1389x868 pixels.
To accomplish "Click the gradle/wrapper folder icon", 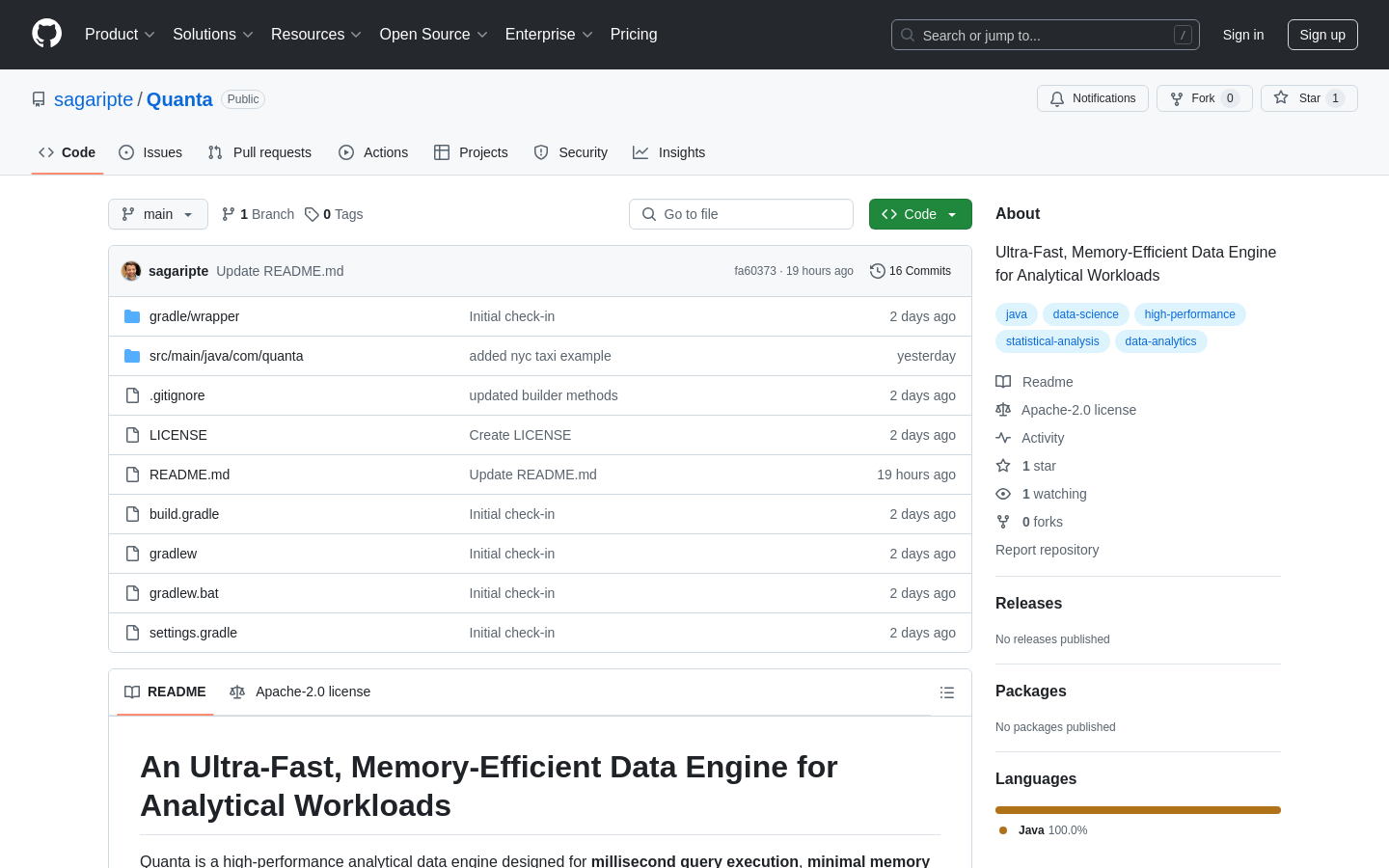I will (132, 316).
